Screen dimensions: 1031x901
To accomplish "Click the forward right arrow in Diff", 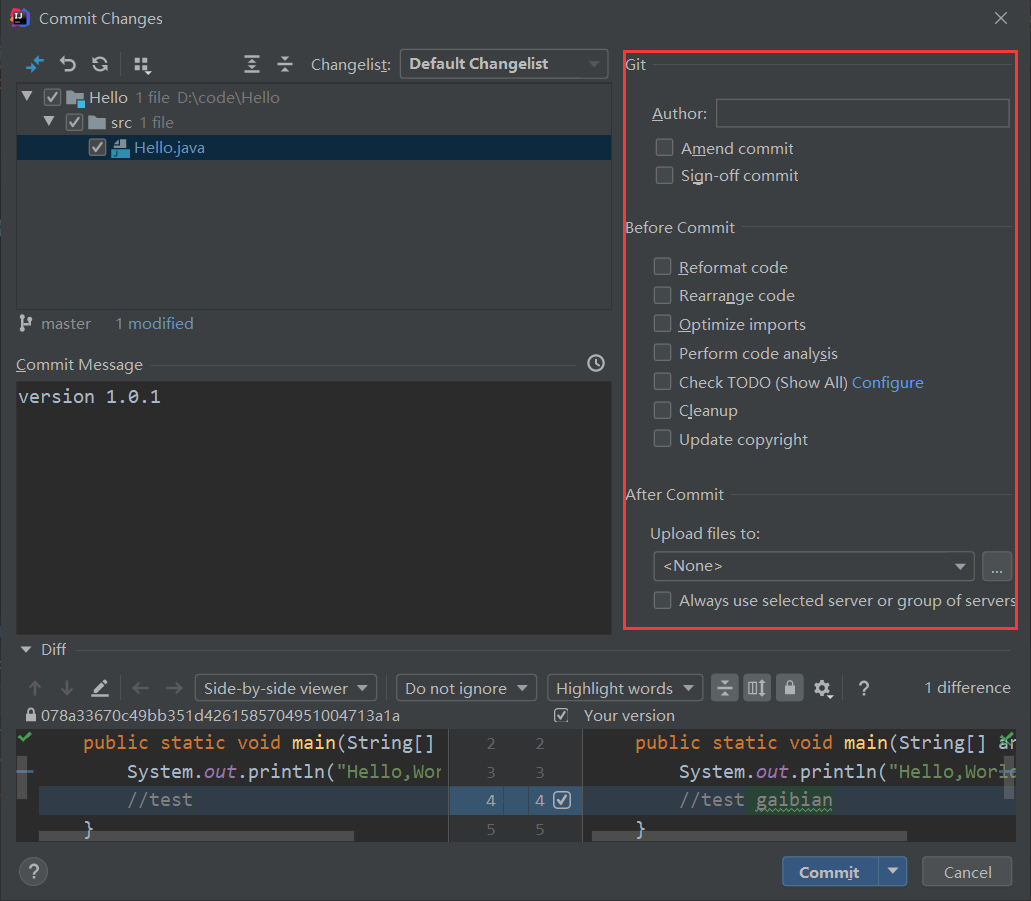I will click(x=174, y=689).
